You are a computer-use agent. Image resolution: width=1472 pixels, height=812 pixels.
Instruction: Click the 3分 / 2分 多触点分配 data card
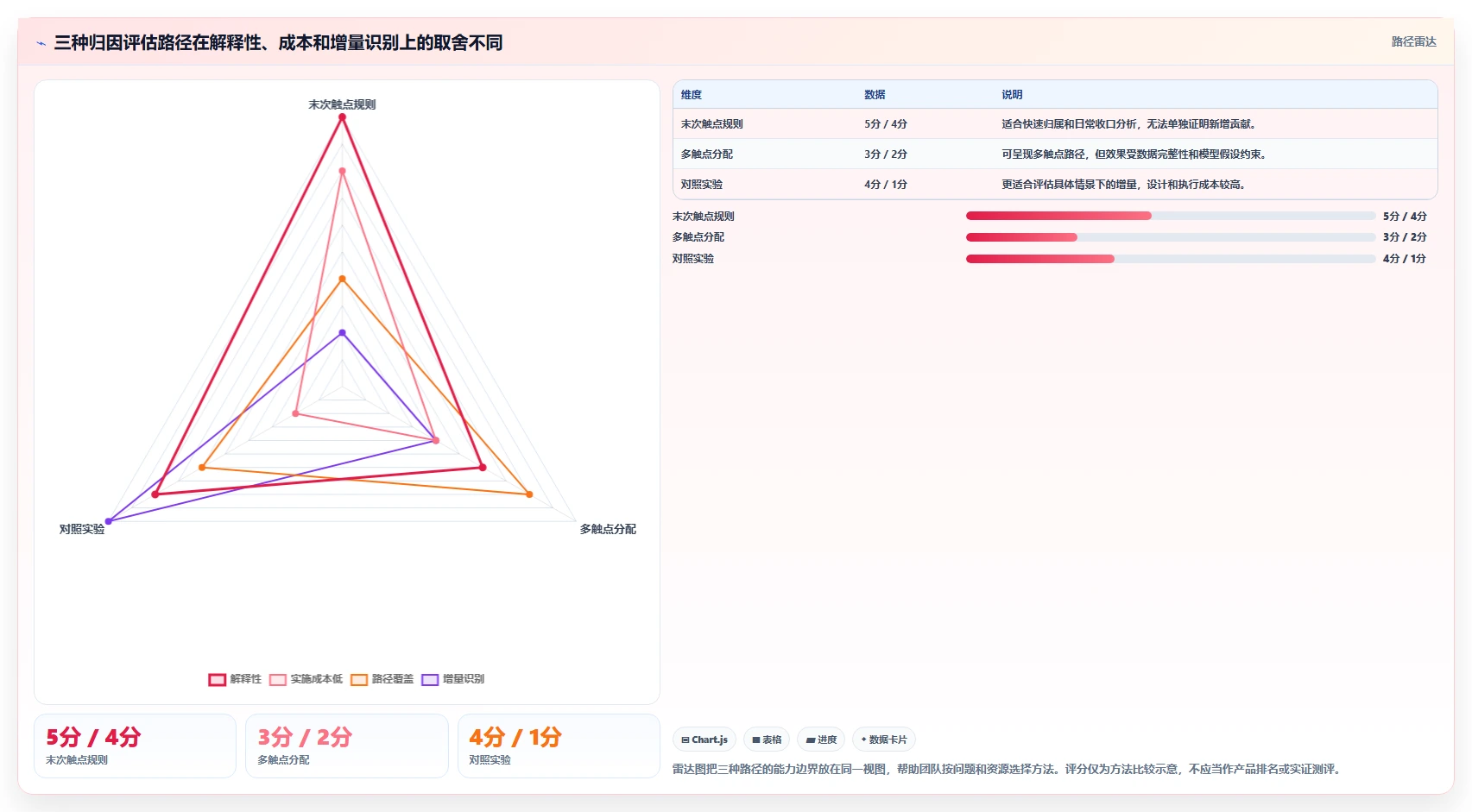click(x=347, y=746)
